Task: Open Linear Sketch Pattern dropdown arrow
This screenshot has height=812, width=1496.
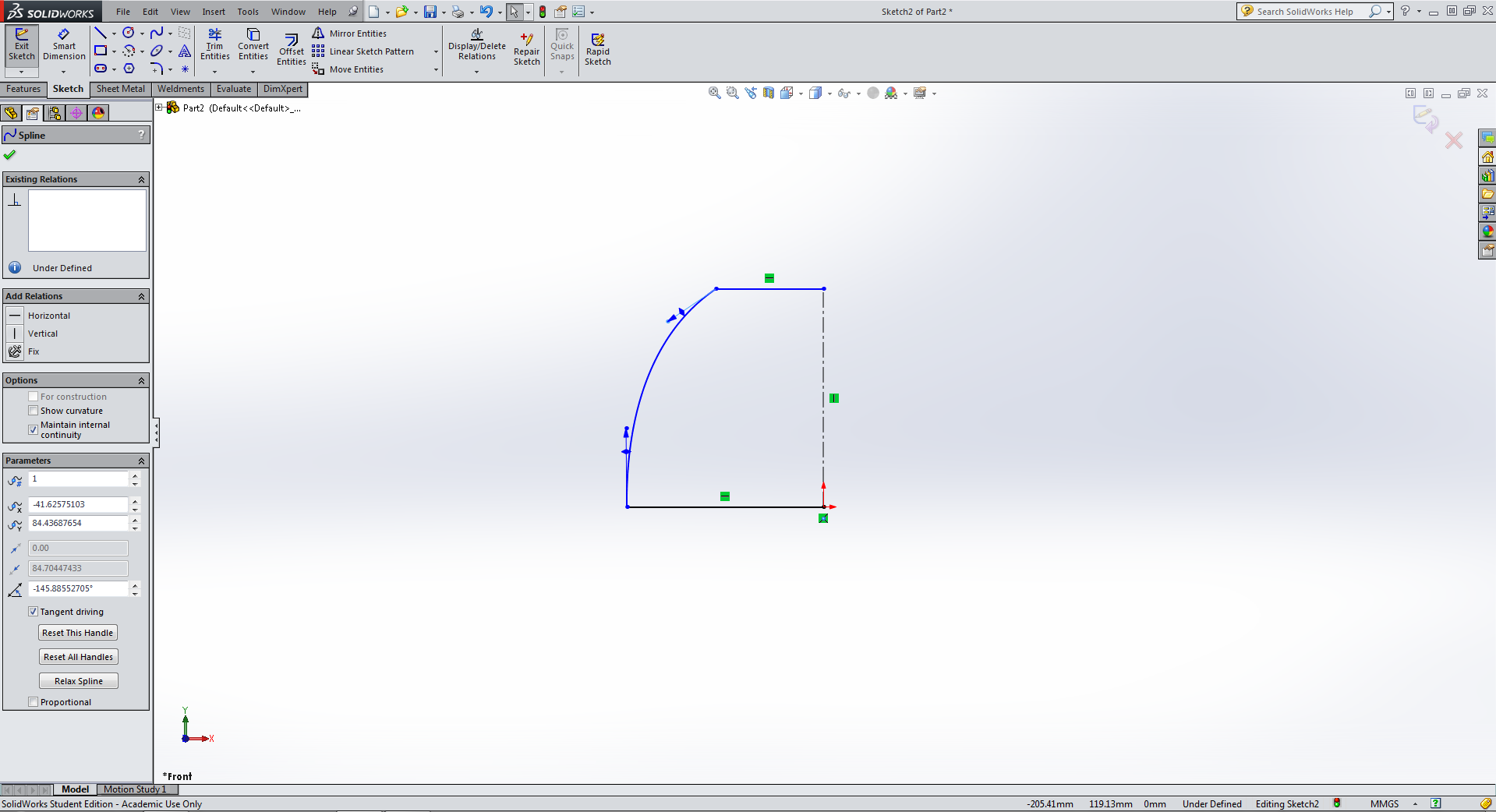Action: (436, 52)
